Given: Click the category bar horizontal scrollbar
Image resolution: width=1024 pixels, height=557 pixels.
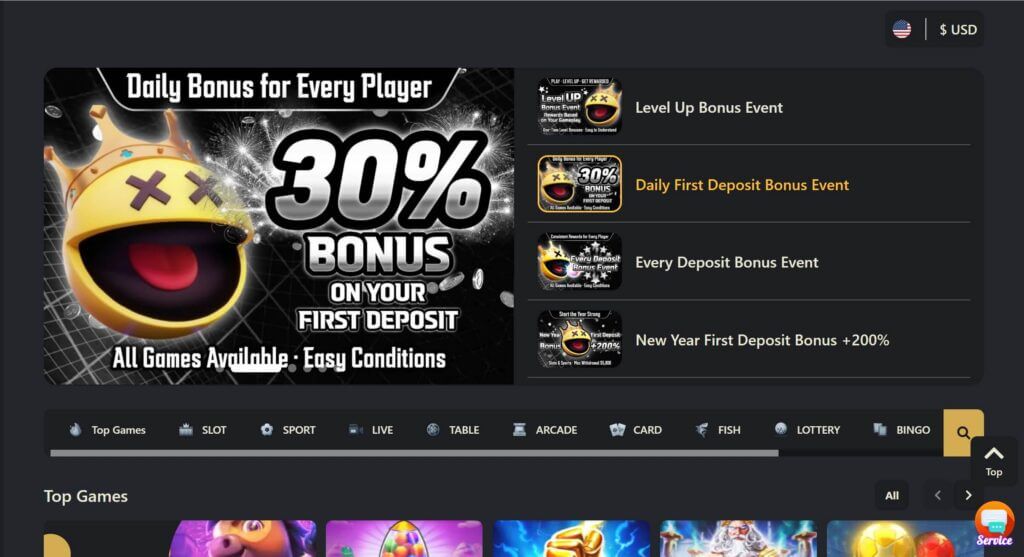Looking at the screenshot, I should [414, 453].
